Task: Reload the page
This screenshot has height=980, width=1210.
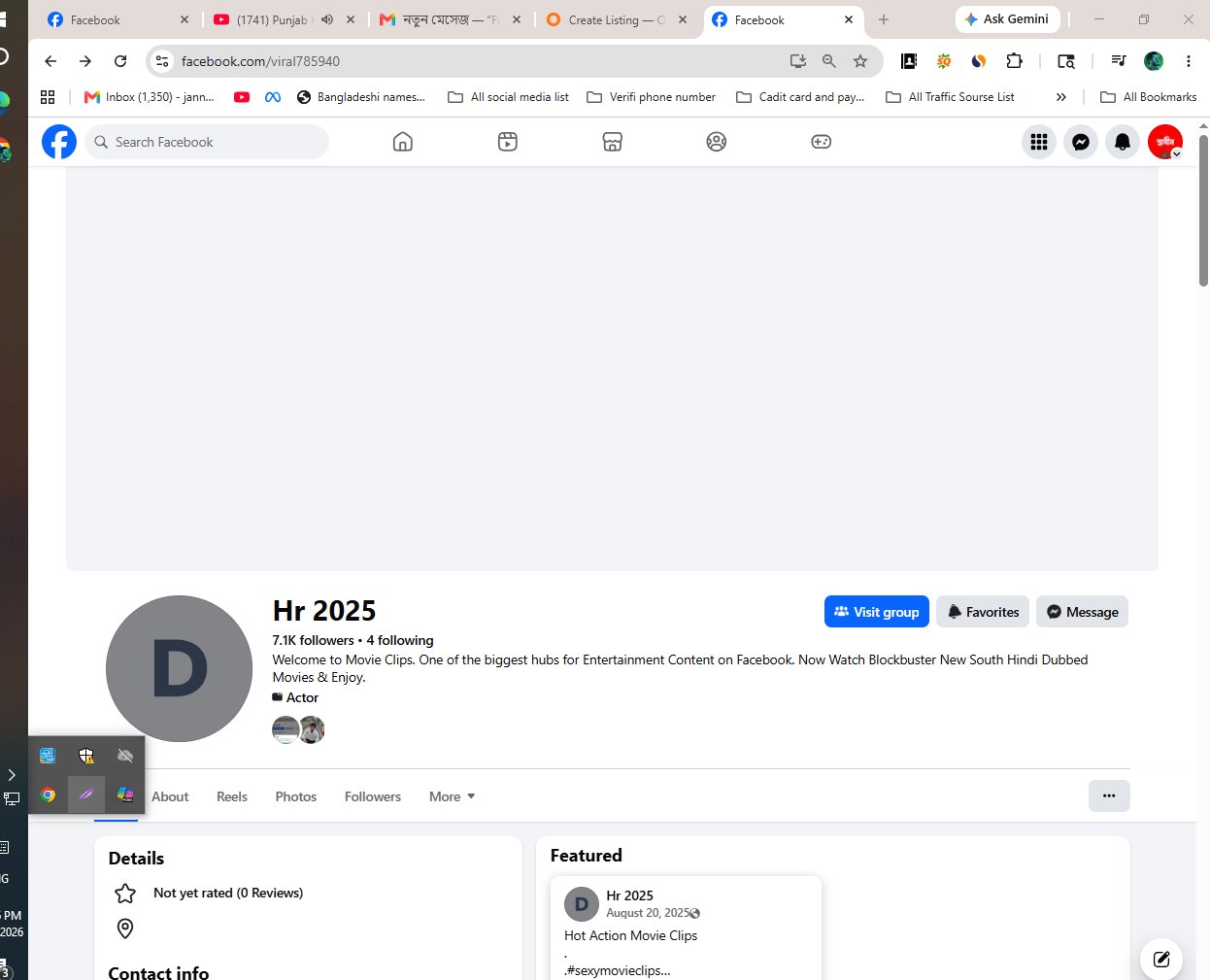Action: point(120,61)
